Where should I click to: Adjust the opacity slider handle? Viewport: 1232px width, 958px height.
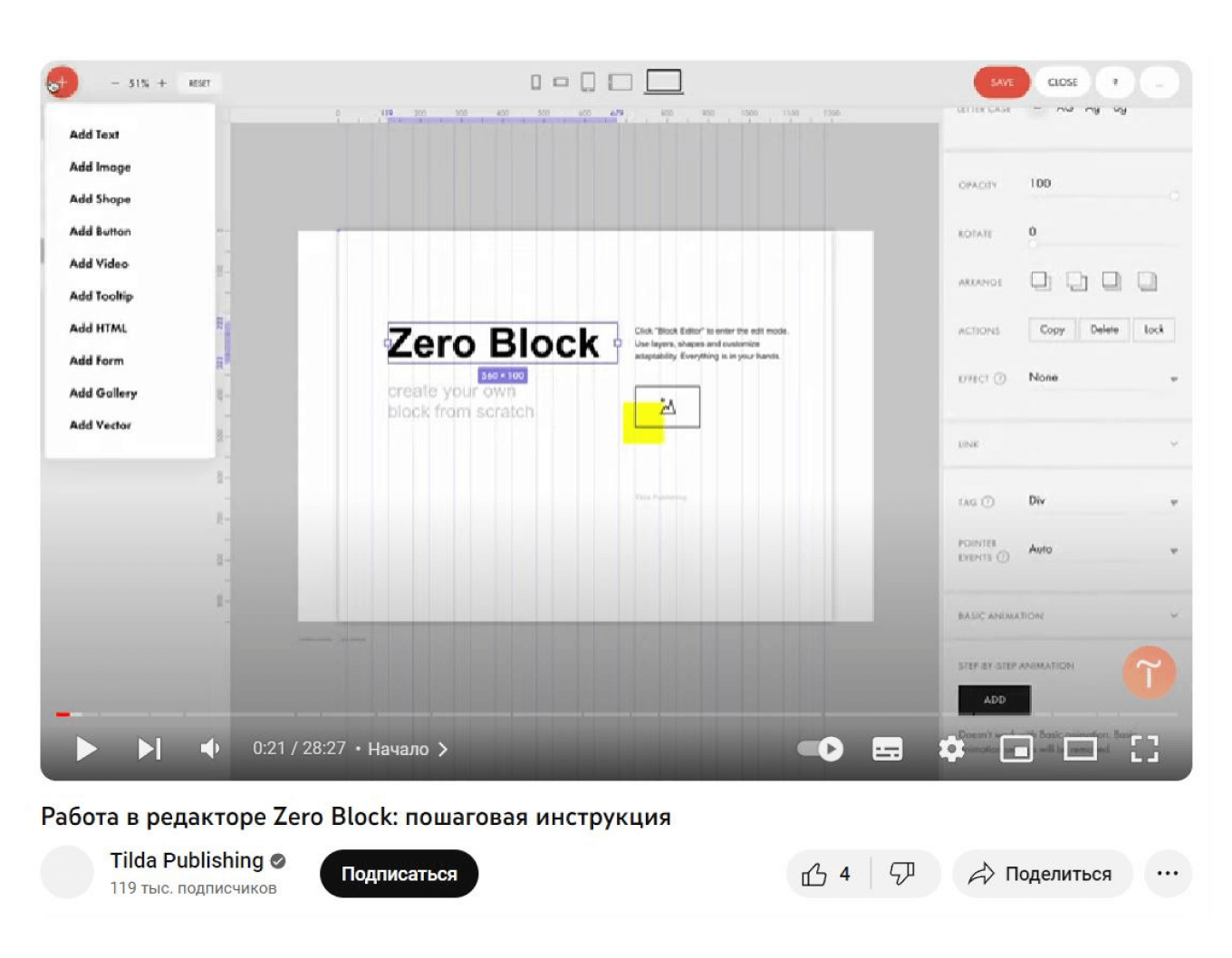pyautogui.click(x=1174, y=196)
